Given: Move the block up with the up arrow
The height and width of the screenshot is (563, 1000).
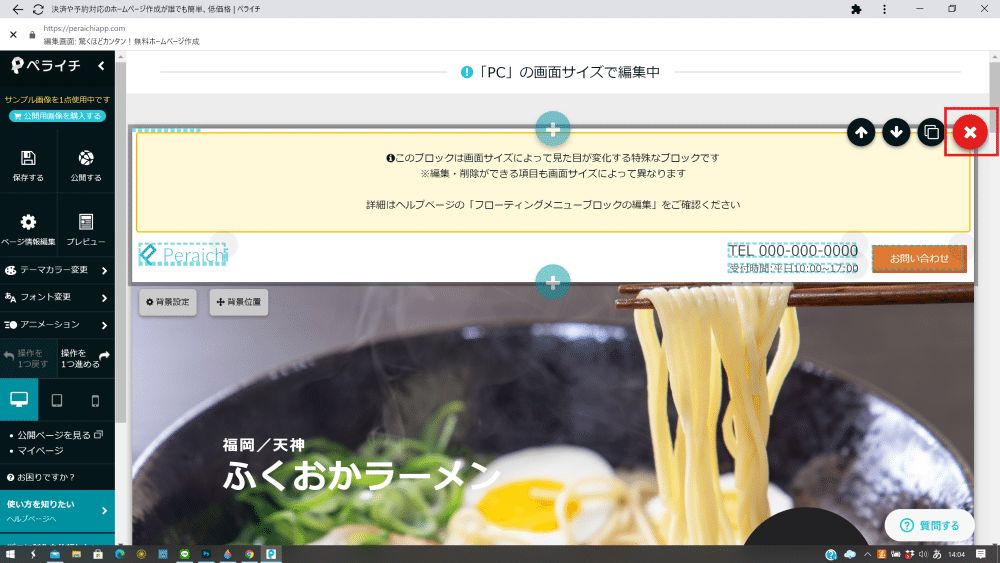Looking at the screenshot, I should coord(861,132).
